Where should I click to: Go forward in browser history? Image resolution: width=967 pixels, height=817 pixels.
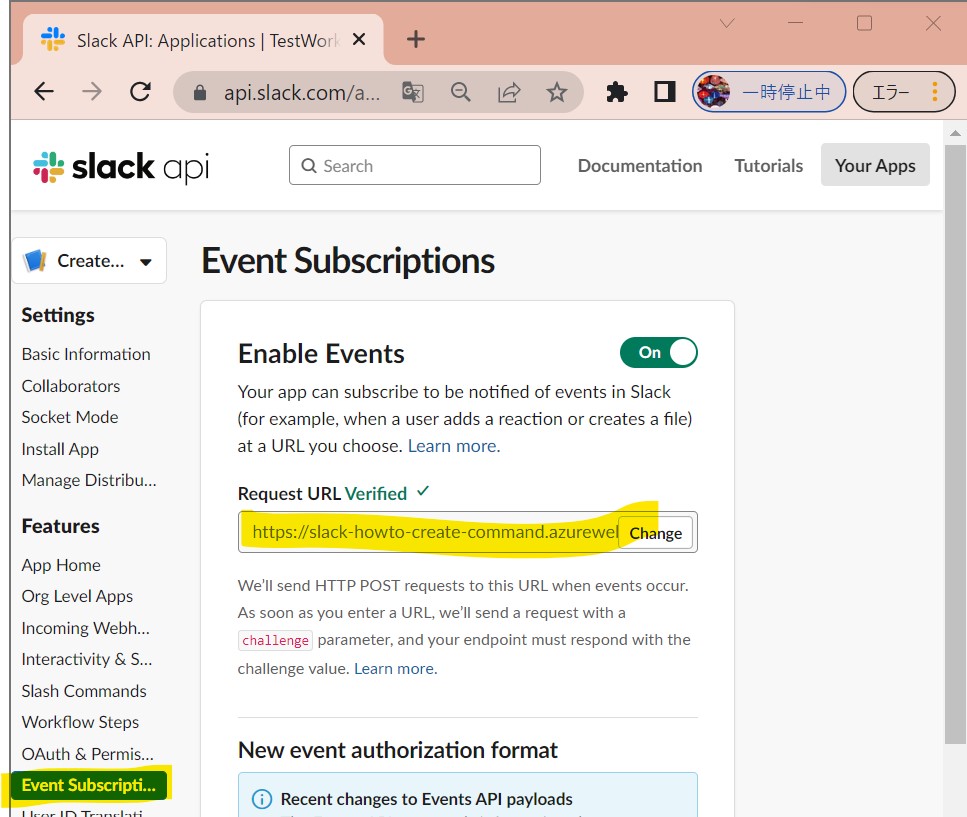pyautogui.click(x=92, y=92)
